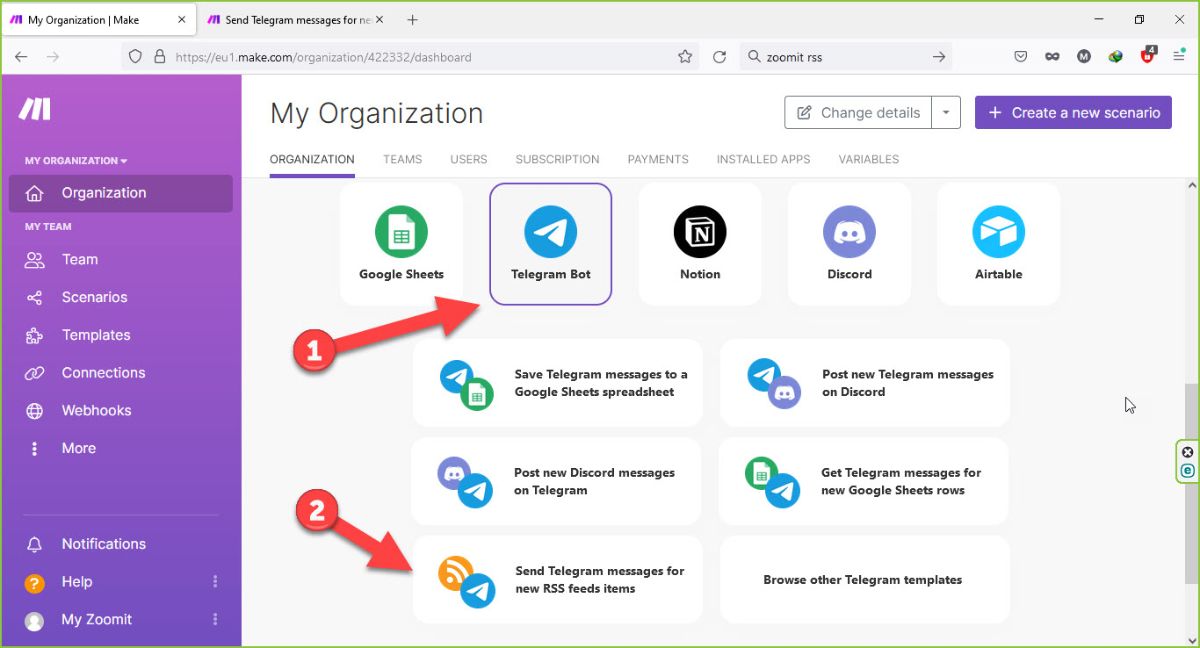Switch to the TEAMS tab
Screen dimensions: 1200x648
[402, 159]
